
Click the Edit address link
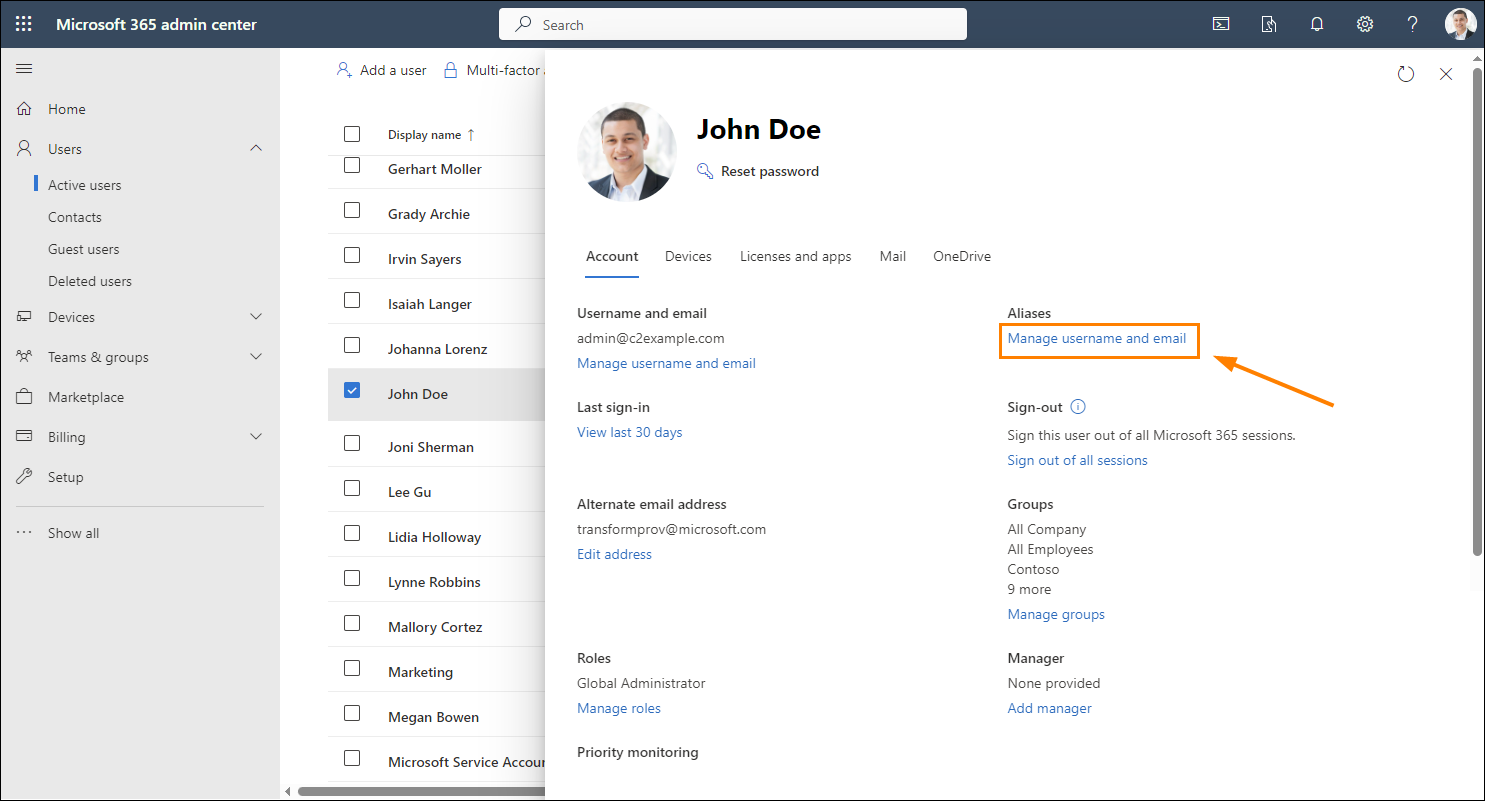tap(614, 554)
